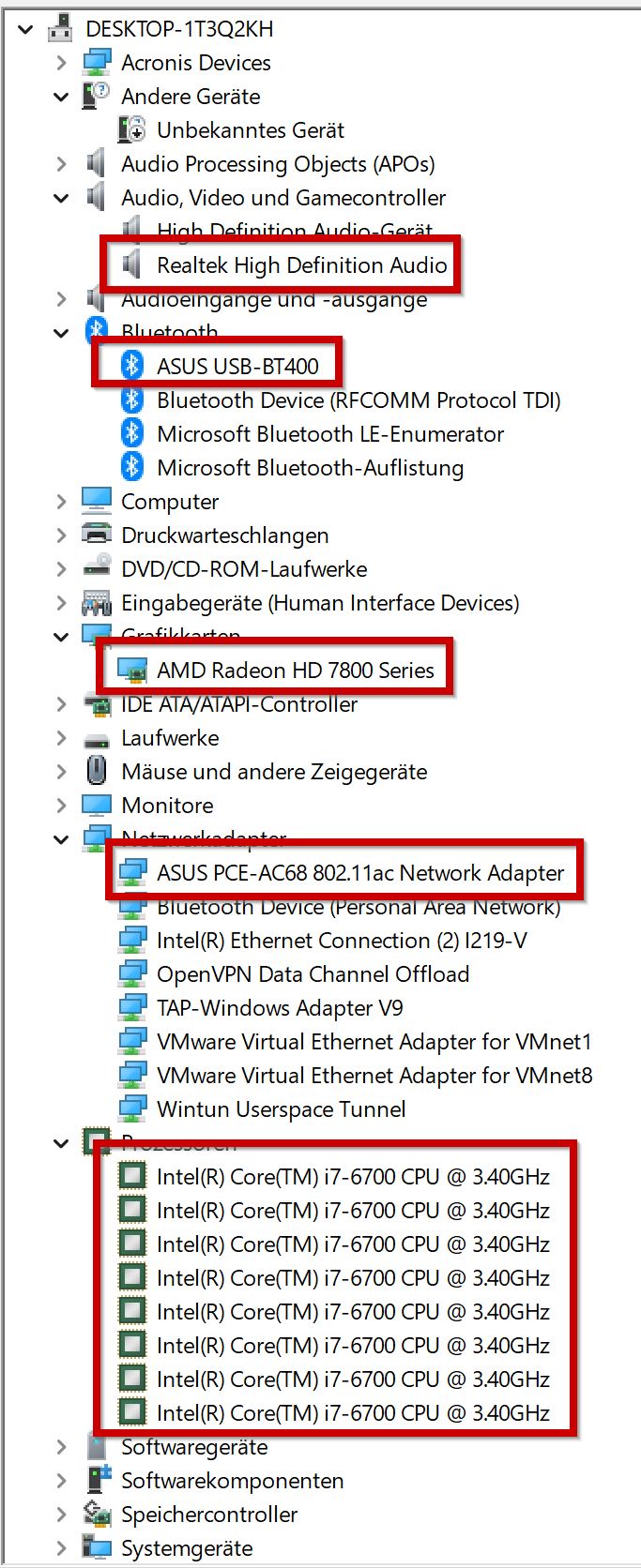This screenshot has width=641, height=1568.
Task: Click the ASUS USB-BT400 Bluetooth icon
Action: [132, 366]
